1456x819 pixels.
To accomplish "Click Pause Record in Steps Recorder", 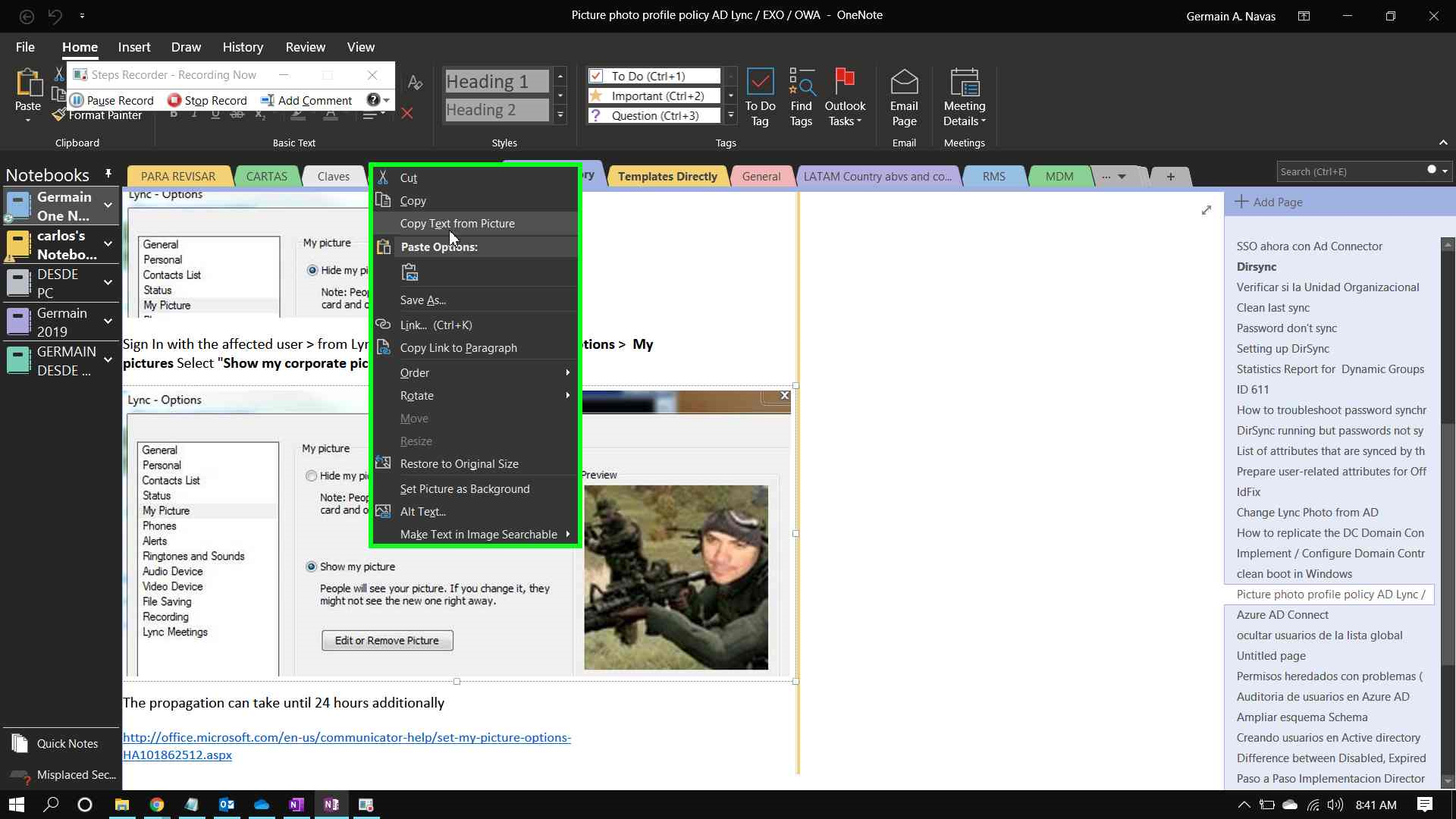I will point(112,100).
